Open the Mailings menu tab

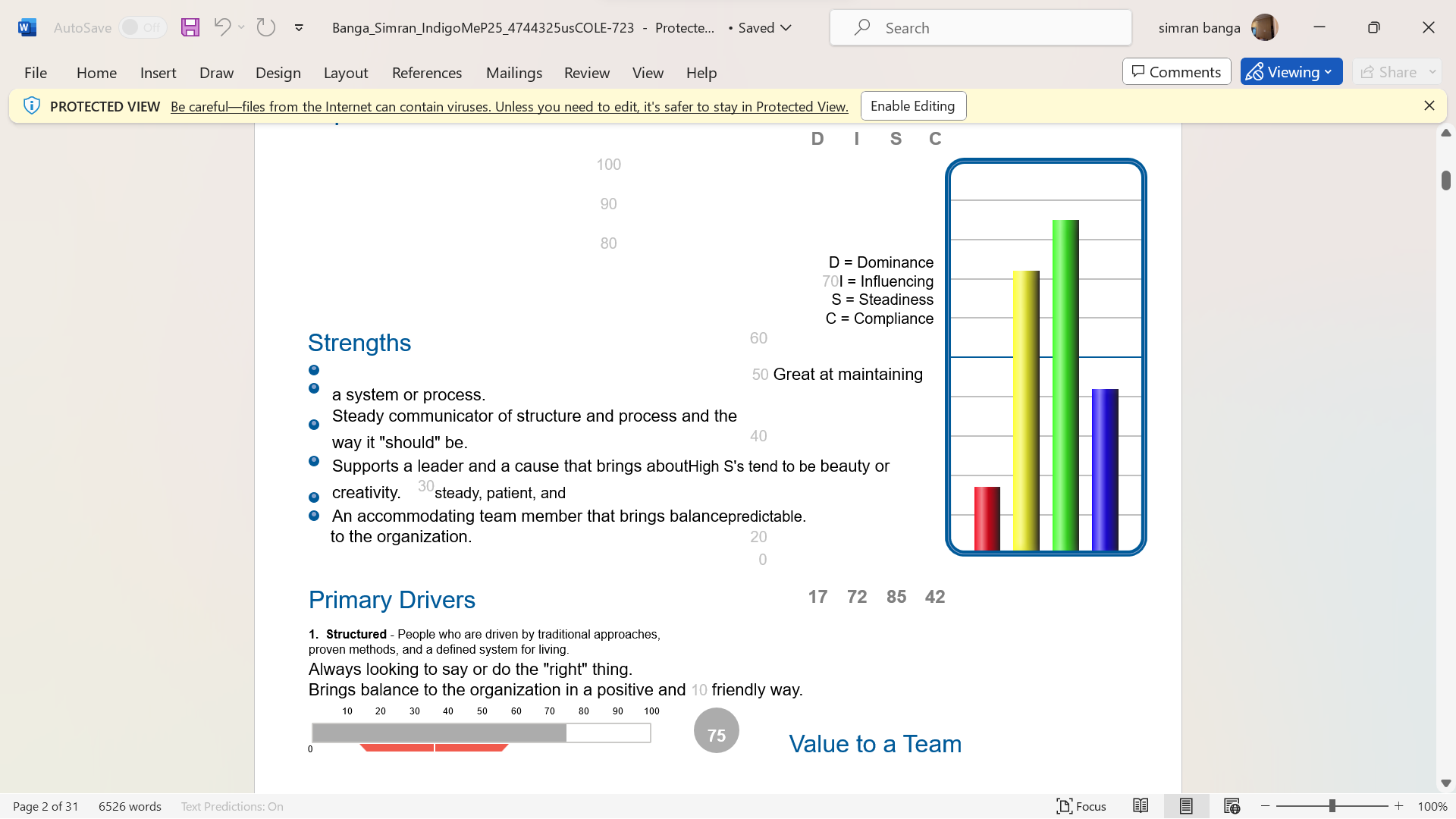(513, 72)
